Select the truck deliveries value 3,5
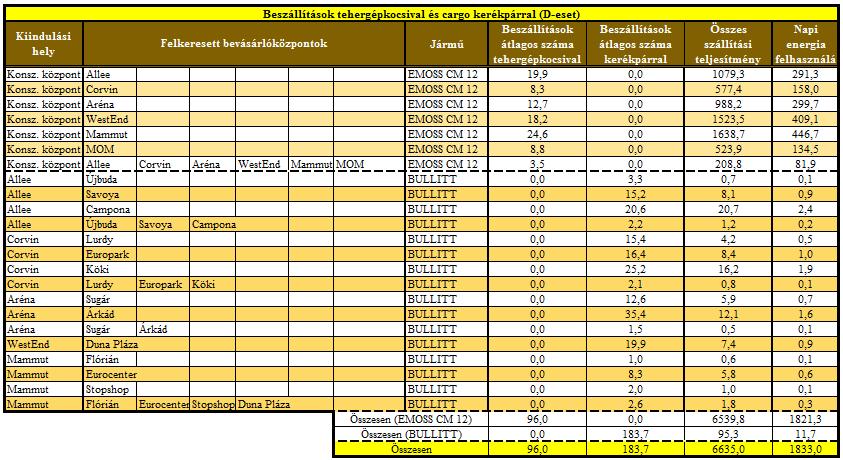The image size is (843, 460). (x=537, y=164)
